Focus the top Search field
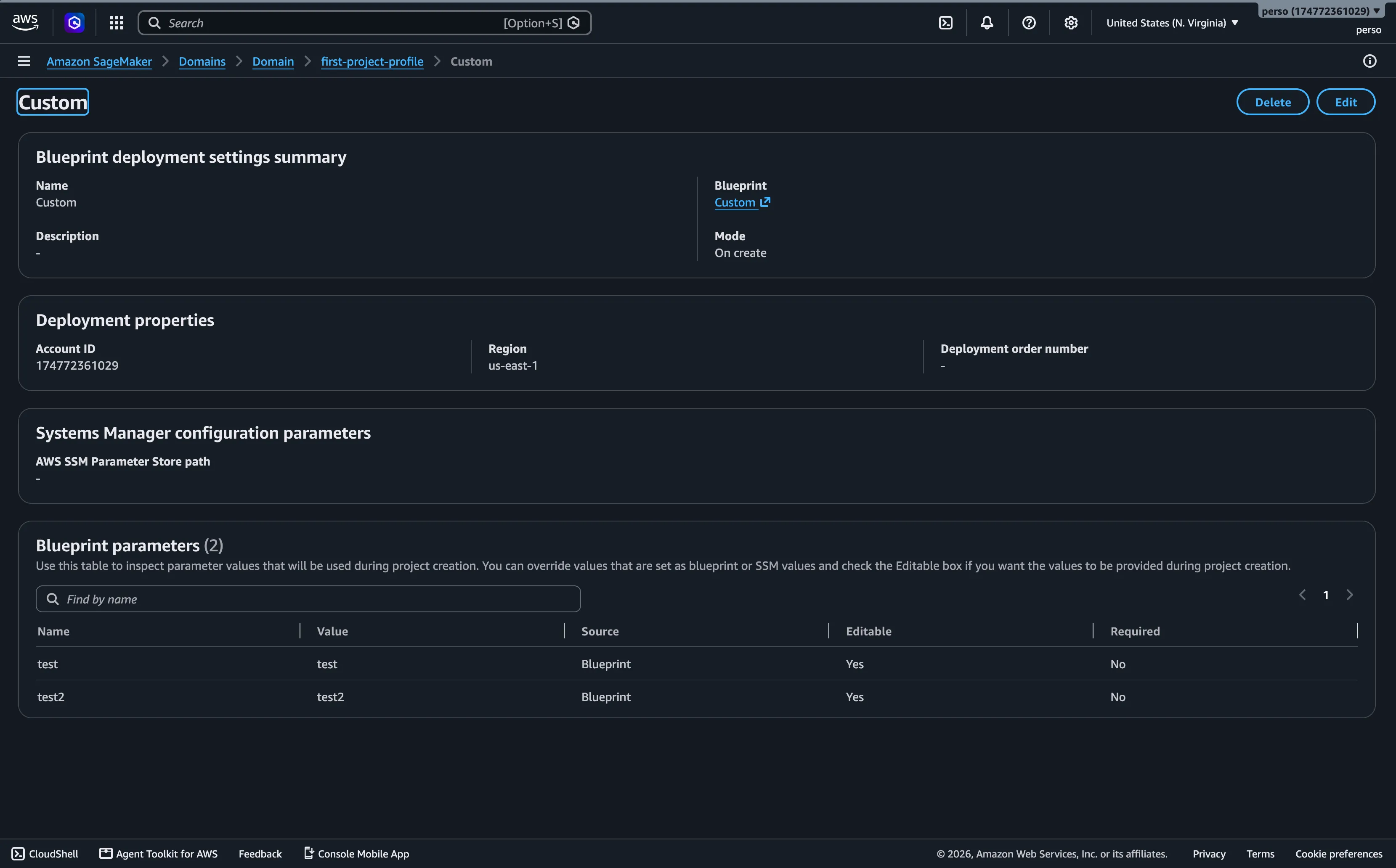 pos(364,22)
